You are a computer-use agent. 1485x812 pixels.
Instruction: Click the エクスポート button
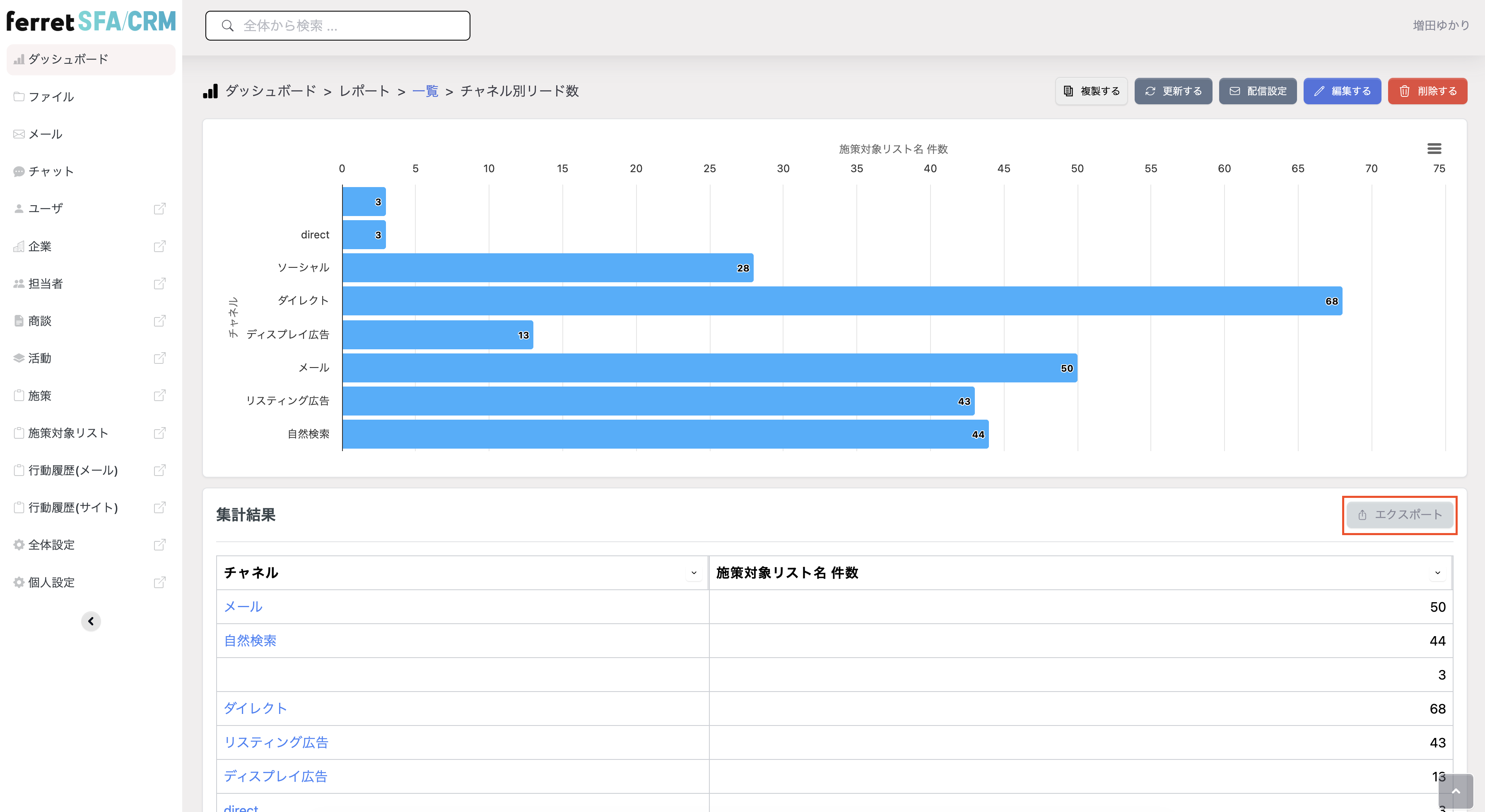tap(1399, 514)
